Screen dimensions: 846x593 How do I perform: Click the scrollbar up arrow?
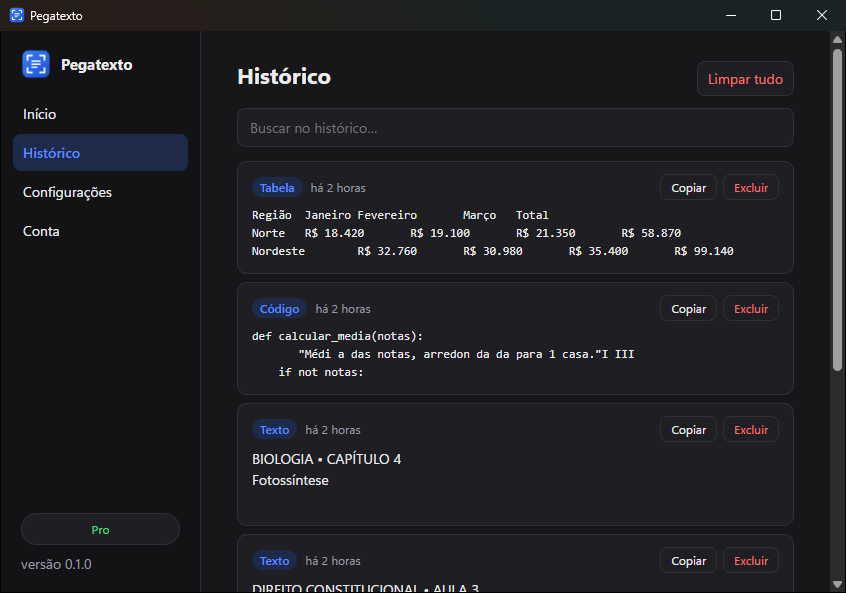pos(837,39)
